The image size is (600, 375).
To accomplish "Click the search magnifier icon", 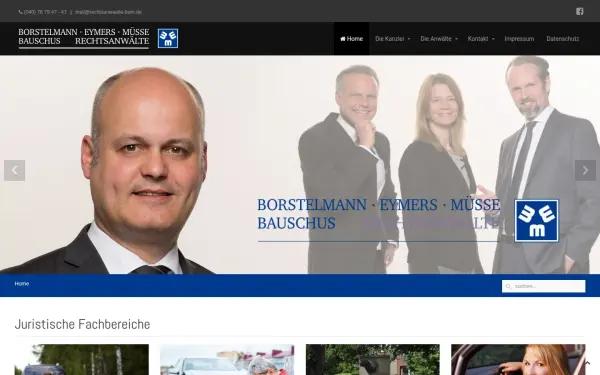I will 508,286.
